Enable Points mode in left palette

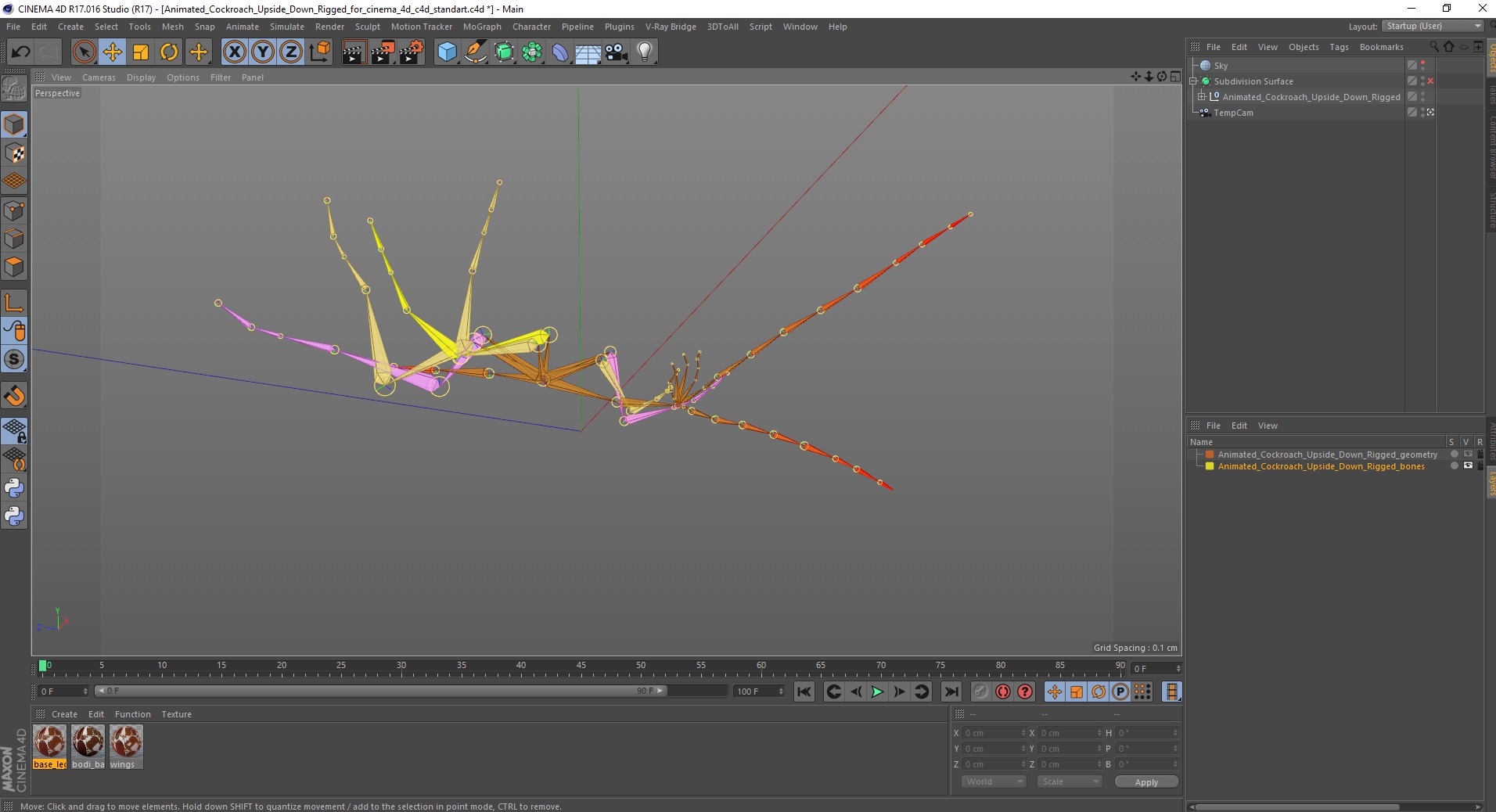(14, 210)
